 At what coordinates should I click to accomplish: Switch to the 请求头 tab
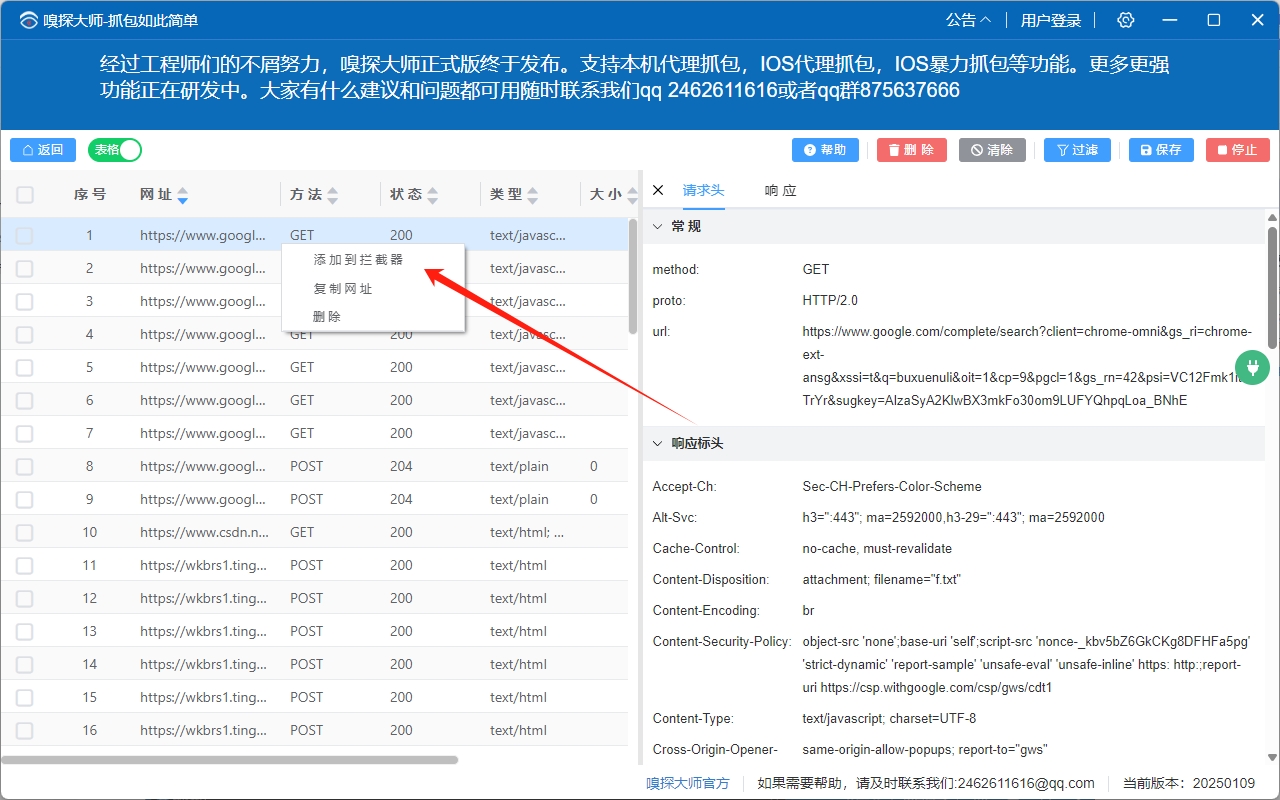click(704, 190)
